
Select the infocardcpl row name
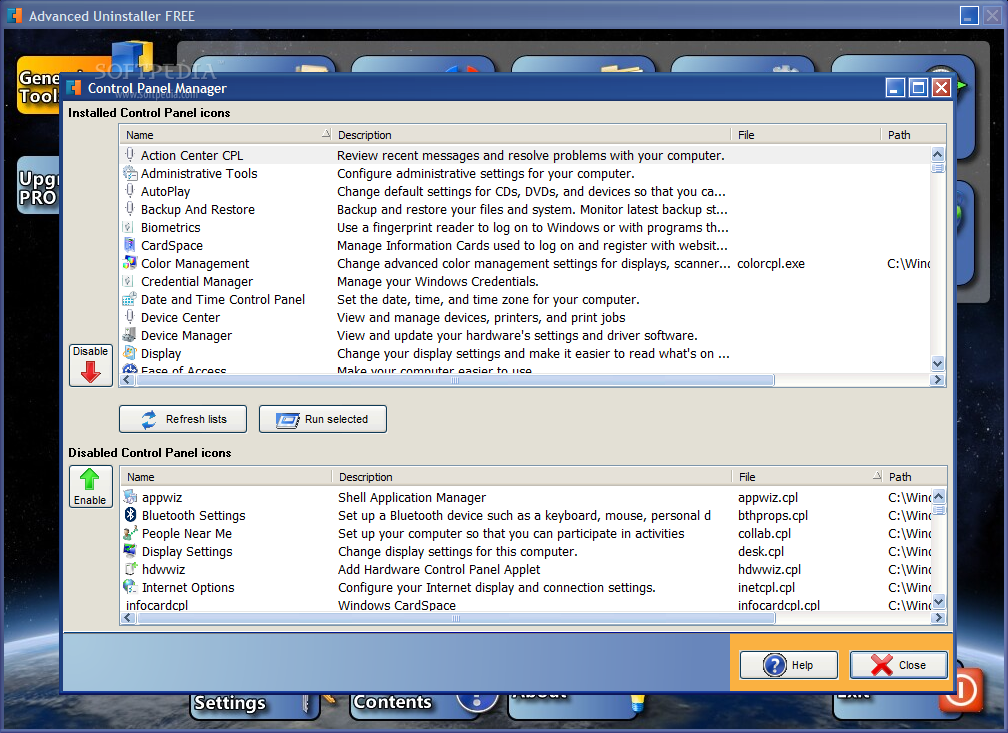(157, 606)
